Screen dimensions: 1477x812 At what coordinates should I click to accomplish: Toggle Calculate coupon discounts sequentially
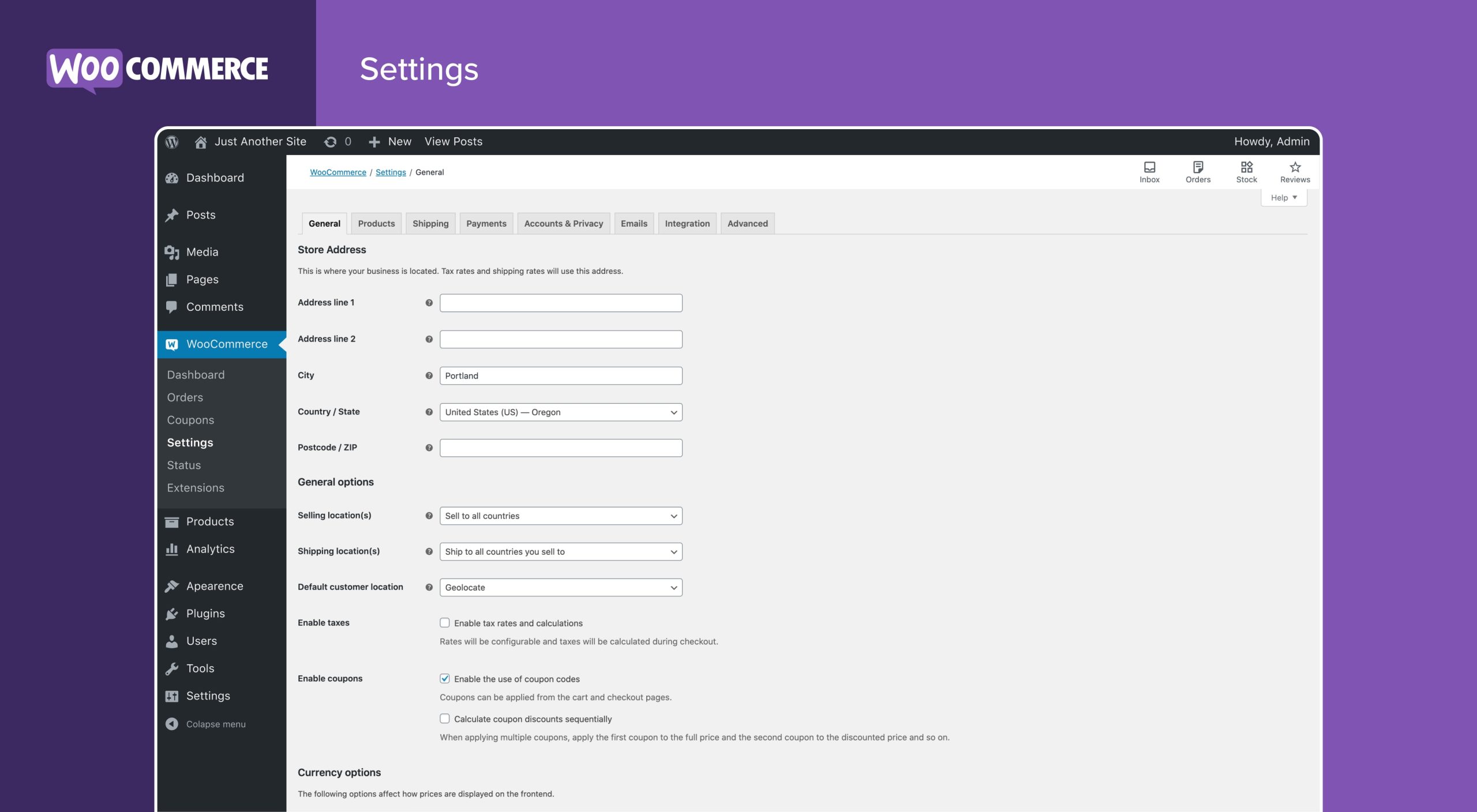tap(444, 718)
